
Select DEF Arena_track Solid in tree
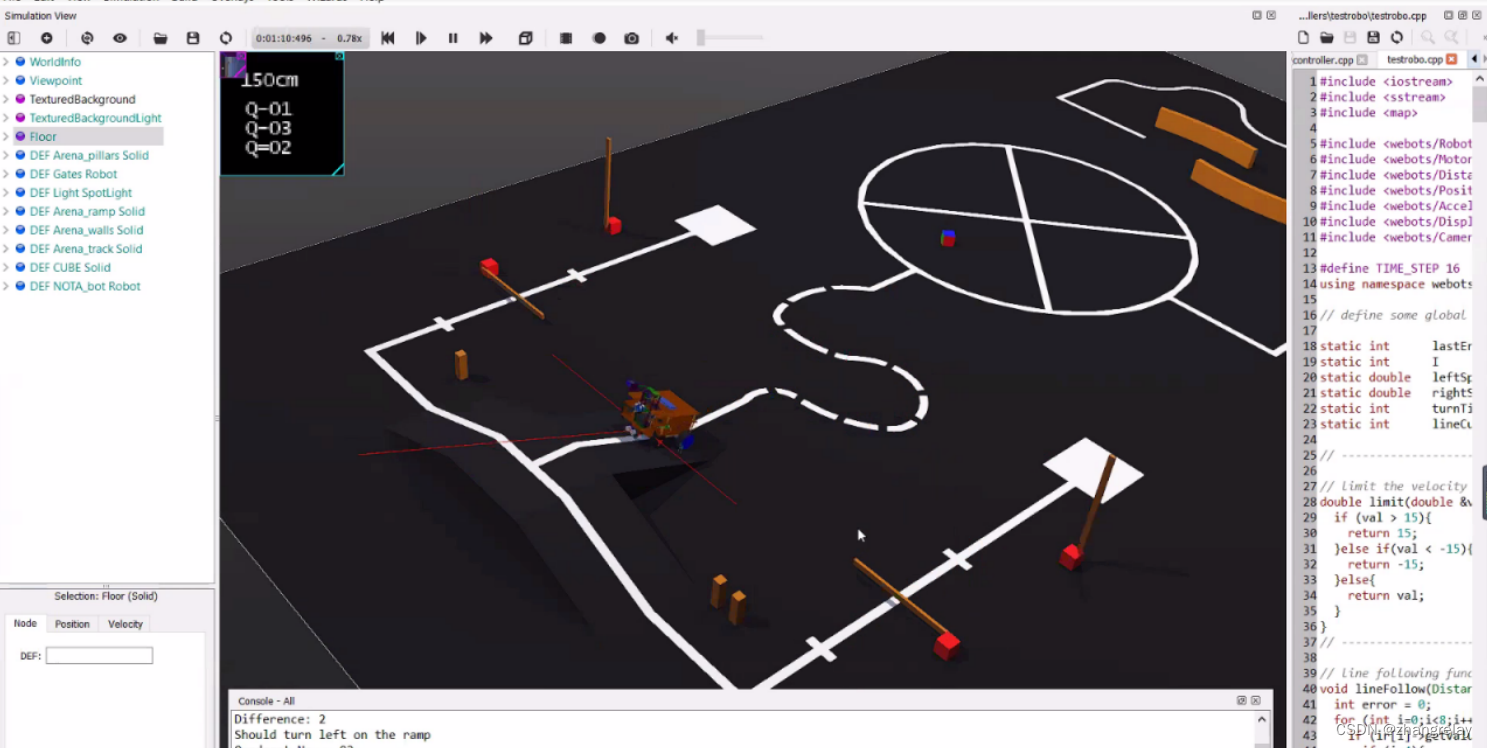[x=86, y=249]
